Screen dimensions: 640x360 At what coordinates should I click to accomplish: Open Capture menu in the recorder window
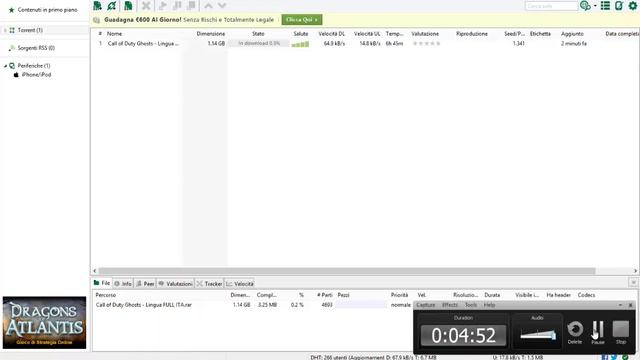click(x=425, y=305)
